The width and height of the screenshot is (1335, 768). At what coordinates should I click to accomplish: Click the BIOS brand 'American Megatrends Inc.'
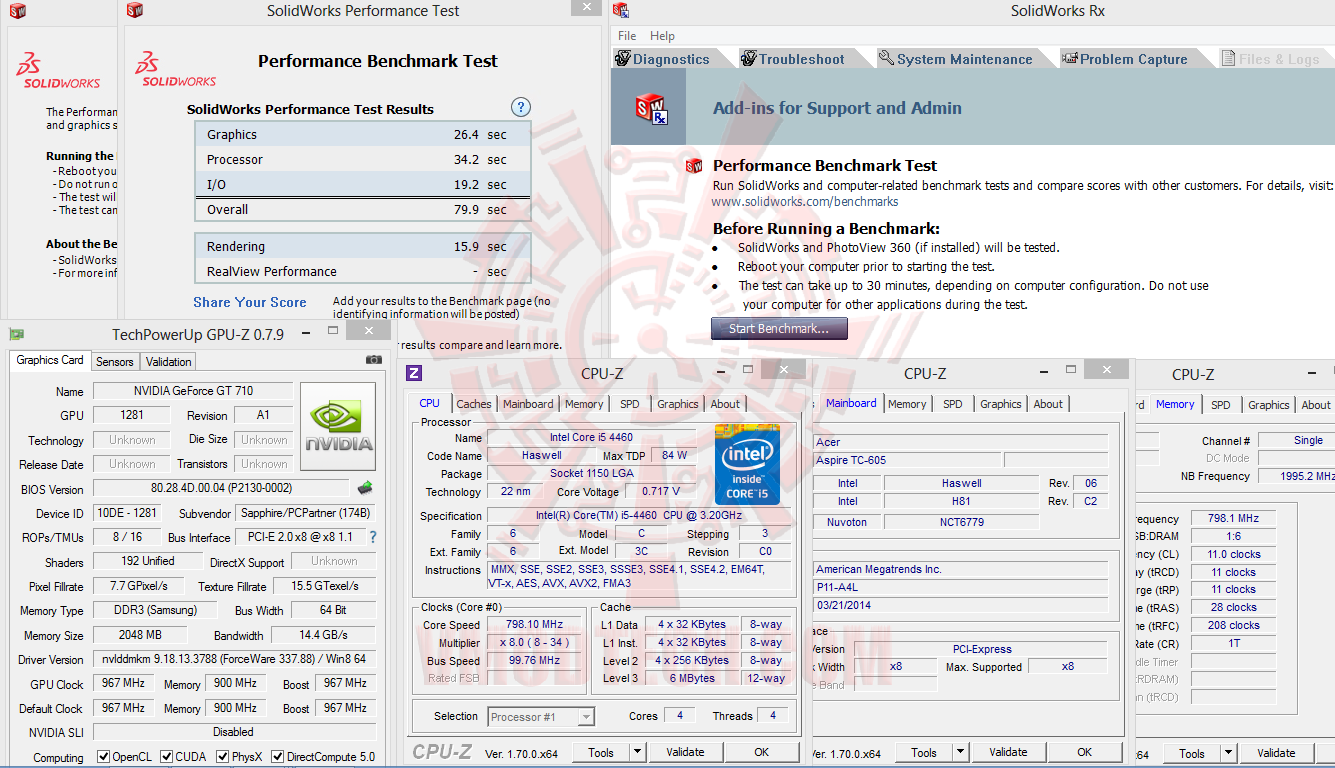tap(960, 569)
